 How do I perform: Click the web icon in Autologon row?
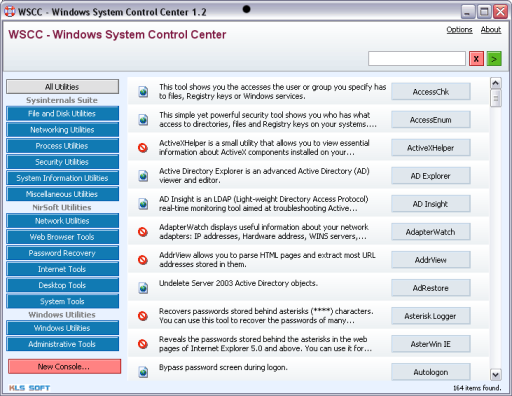(x=143, y=372)
